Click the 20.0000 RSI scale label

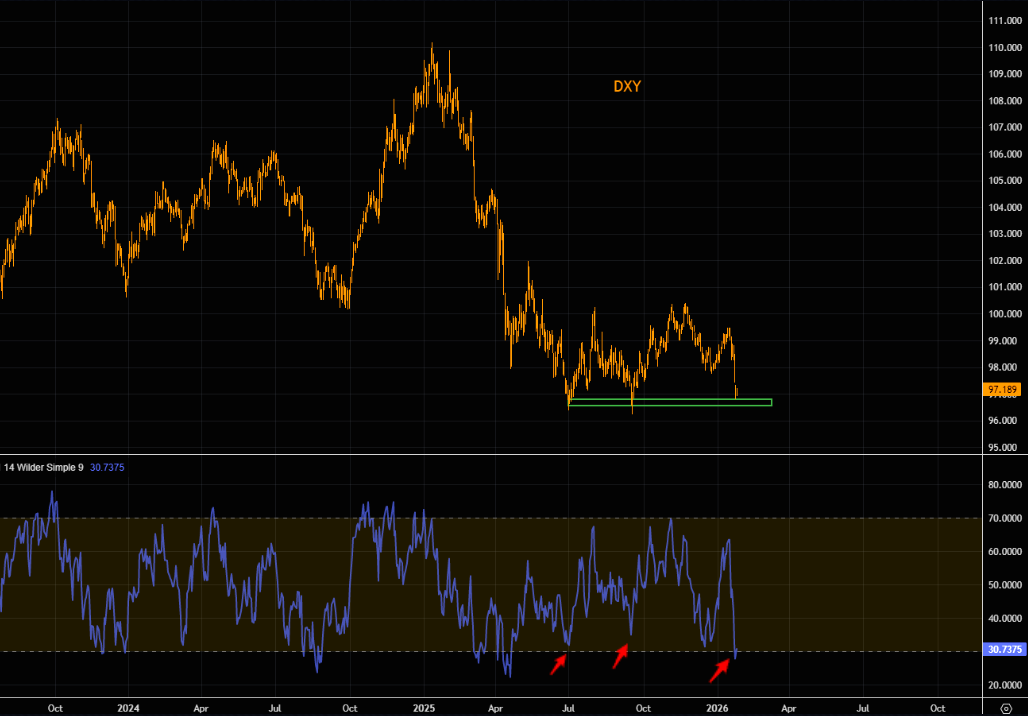pyautogui.click(x=1002, y=685)
